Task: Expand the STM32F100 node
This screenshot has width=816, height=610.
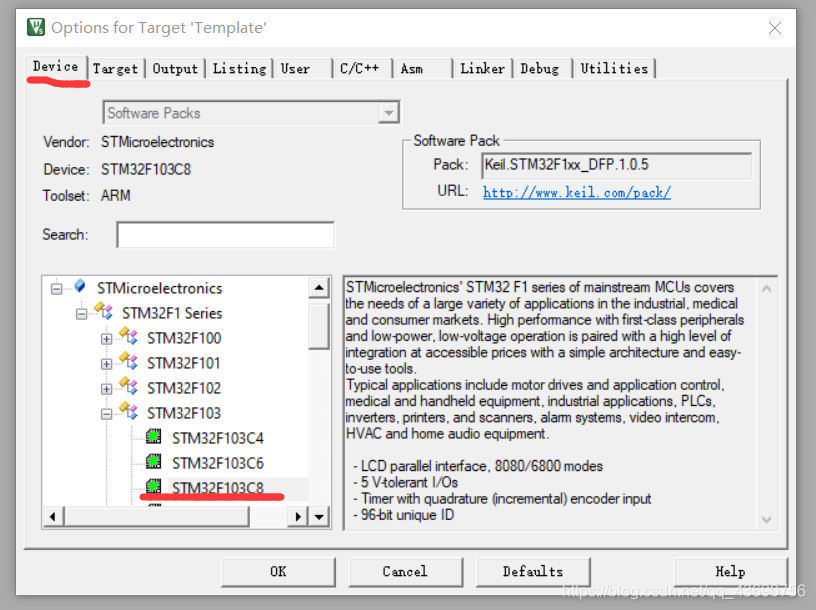Action: (106, 339)
